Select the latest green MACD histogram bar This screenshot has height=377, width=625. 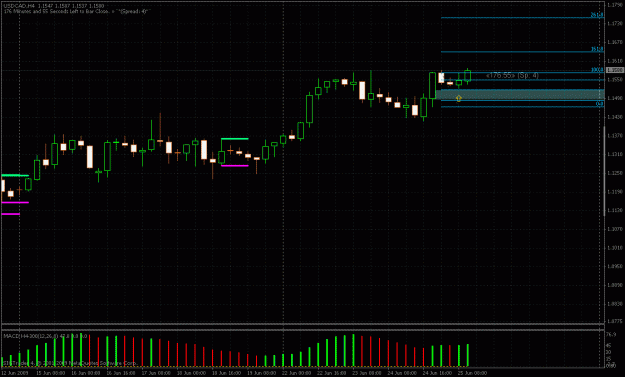[x=468, y=355]
